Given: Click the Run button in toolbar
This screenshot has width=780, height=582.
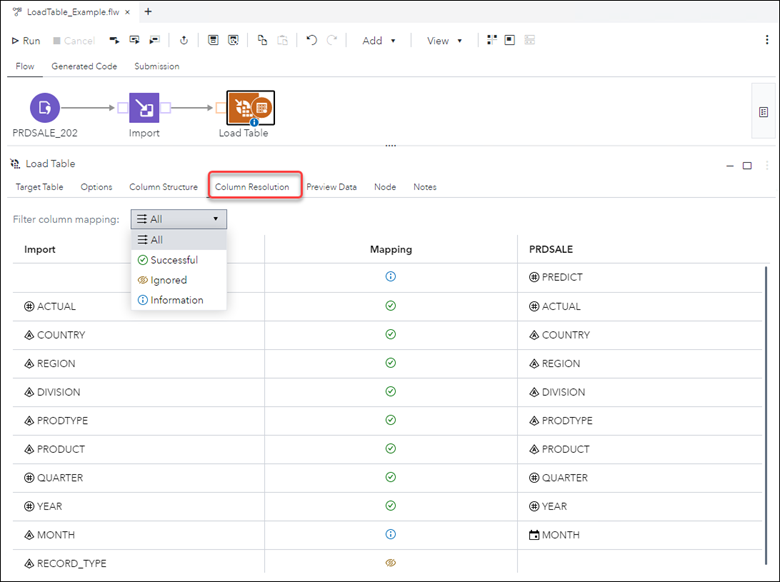Looking at the screenshot, I should 26,41.
